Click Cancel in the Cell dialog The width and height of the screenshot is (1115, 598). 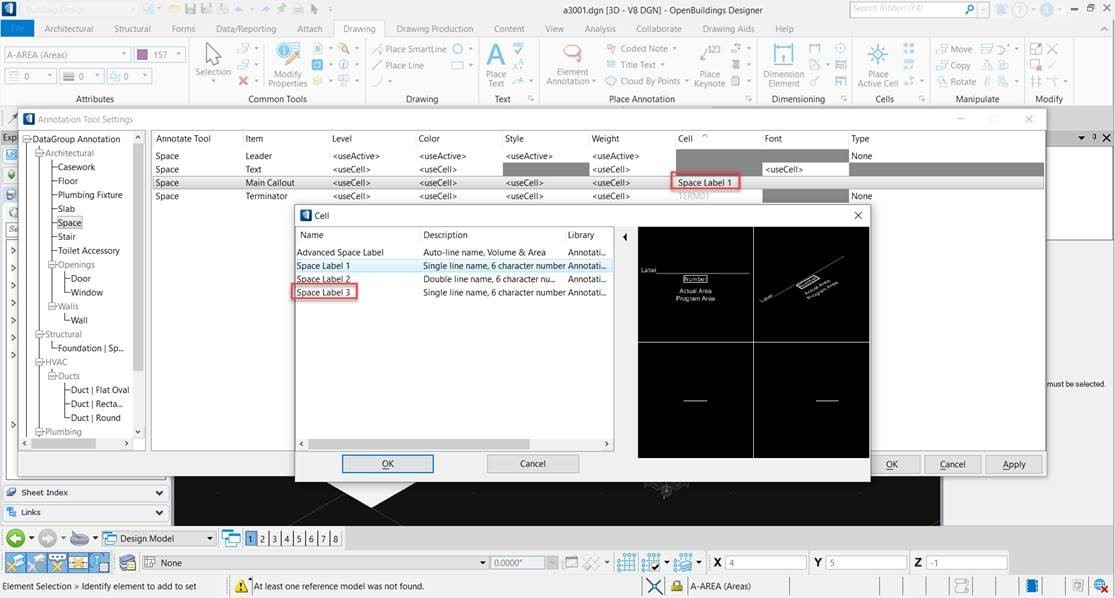click(533, 464)
